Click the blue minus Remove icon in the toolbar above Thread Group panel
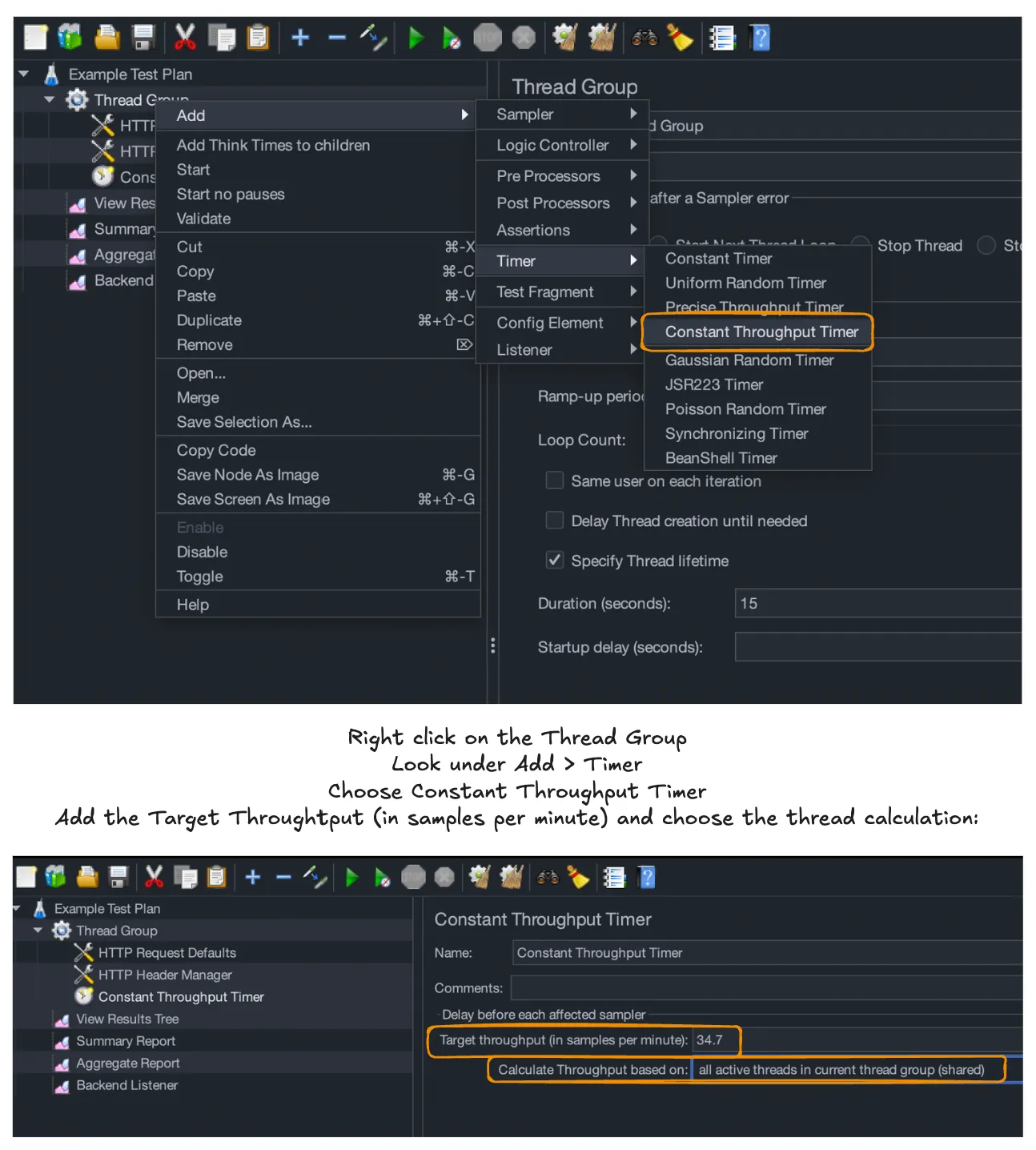 tap(337, 38)
